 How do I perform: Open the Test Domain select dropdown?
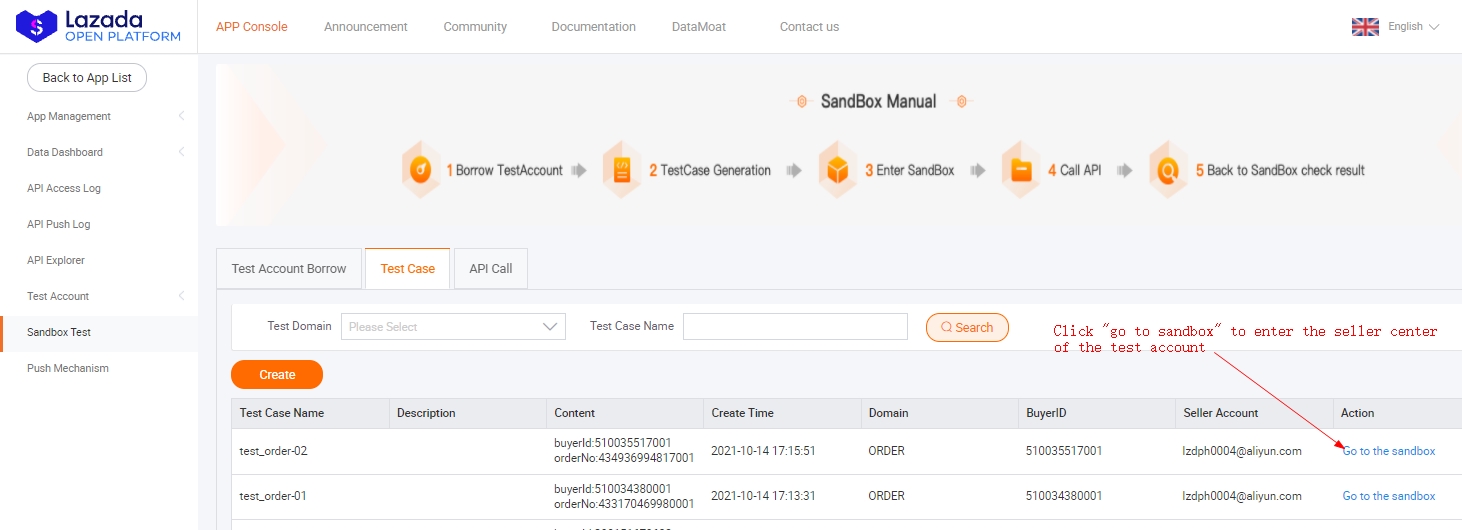click(x=453, y=327)
